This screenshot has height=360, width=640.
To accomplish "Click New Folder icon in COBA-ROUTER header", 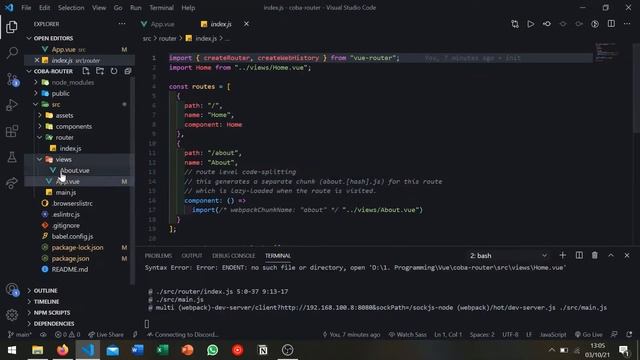I will (100, 71).
